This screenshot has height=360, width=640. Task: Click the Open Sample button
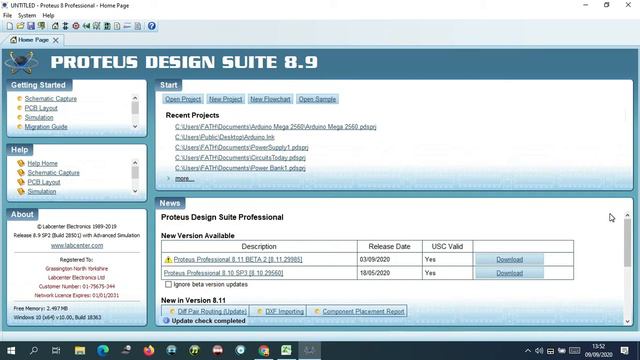(317, 99)
